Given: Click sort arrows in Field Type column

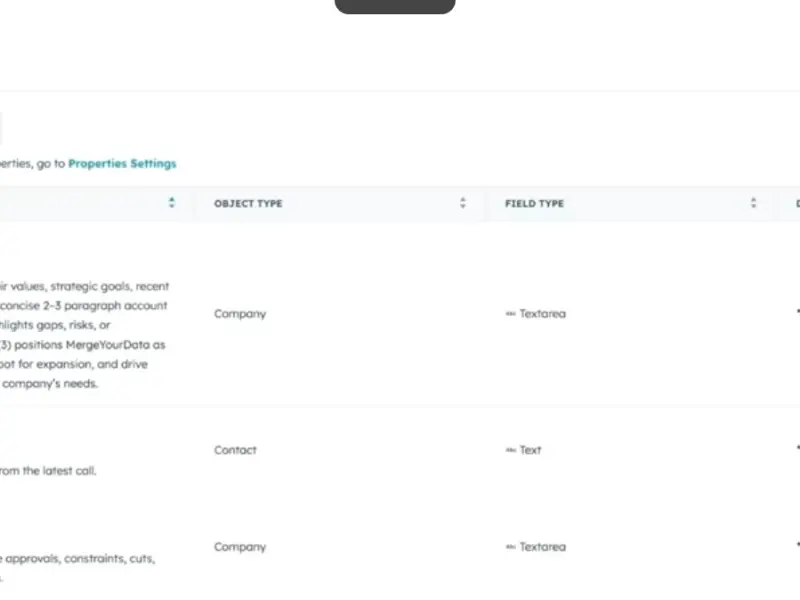Looking at the screenshot, I should point(753,203).
